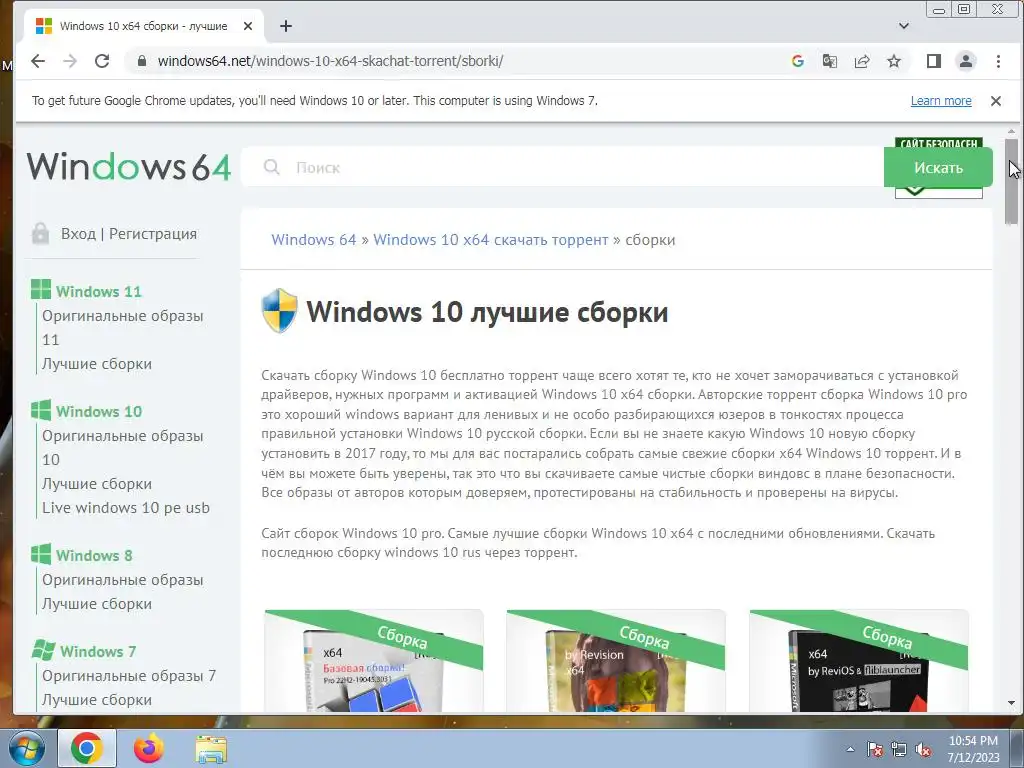Open the Windows 7 sidebar category

98,652
